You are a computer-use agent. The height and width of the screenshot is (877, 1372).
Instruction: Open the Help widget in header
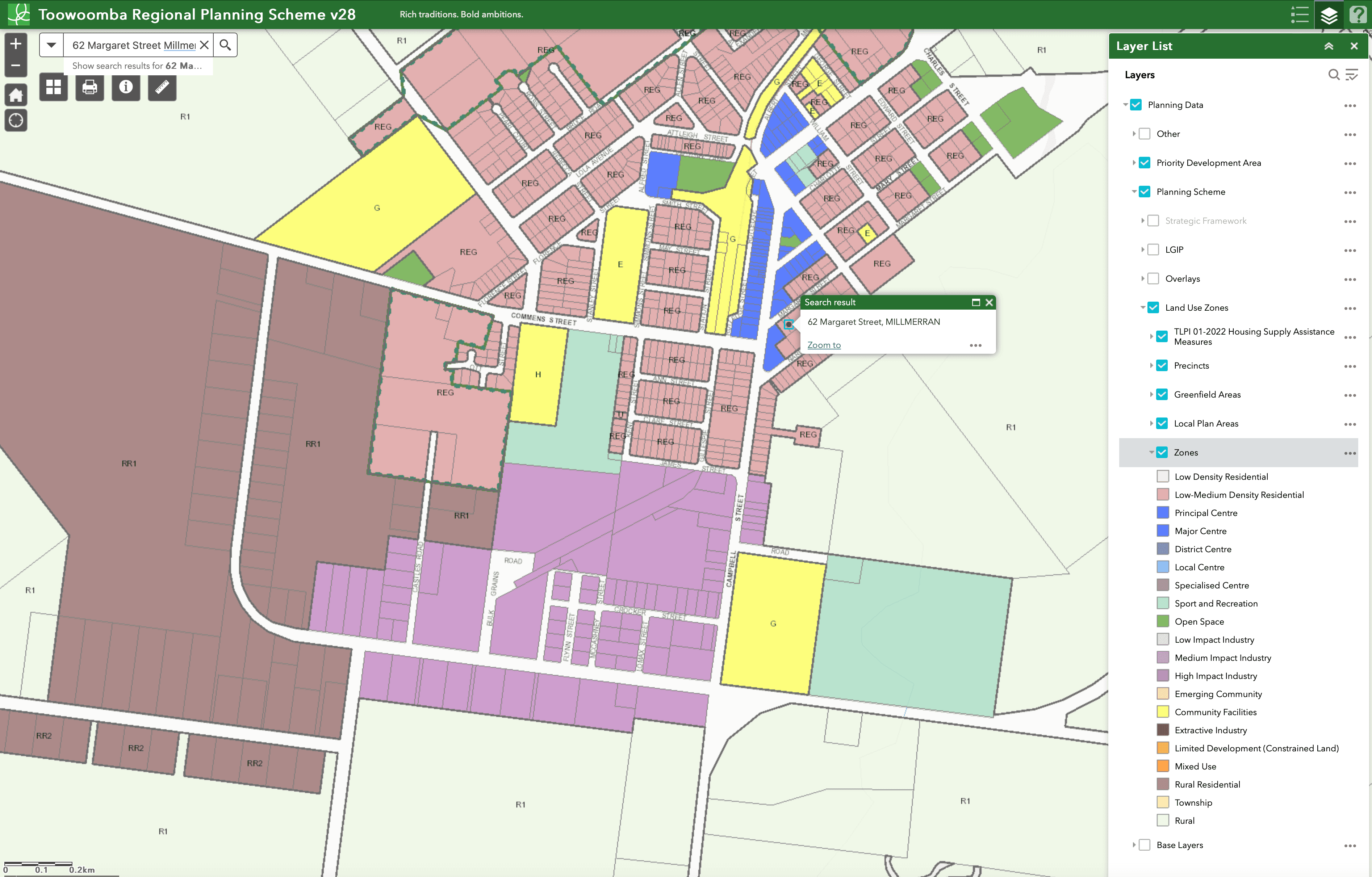coord(1358,14)
